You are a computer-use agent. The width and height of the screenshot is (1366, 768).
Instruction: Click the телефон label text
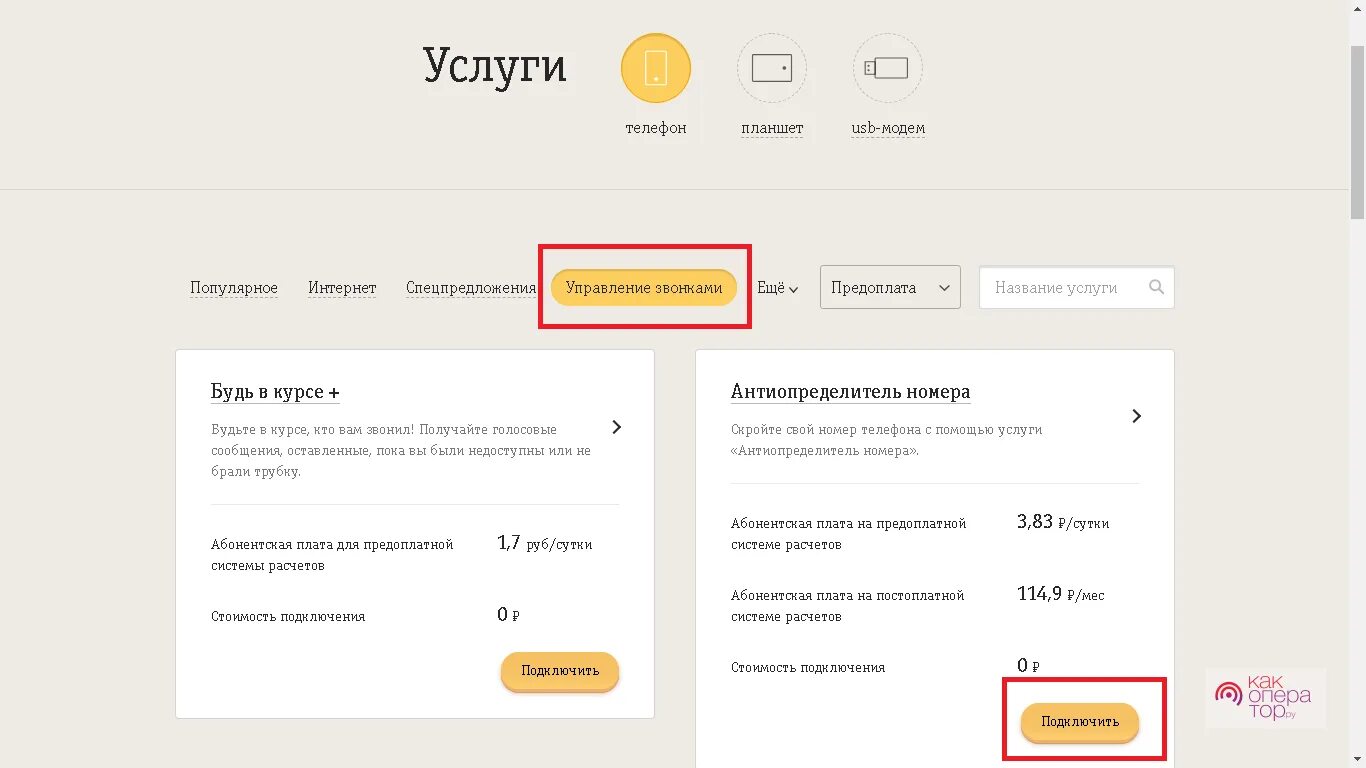pos(656,128)
